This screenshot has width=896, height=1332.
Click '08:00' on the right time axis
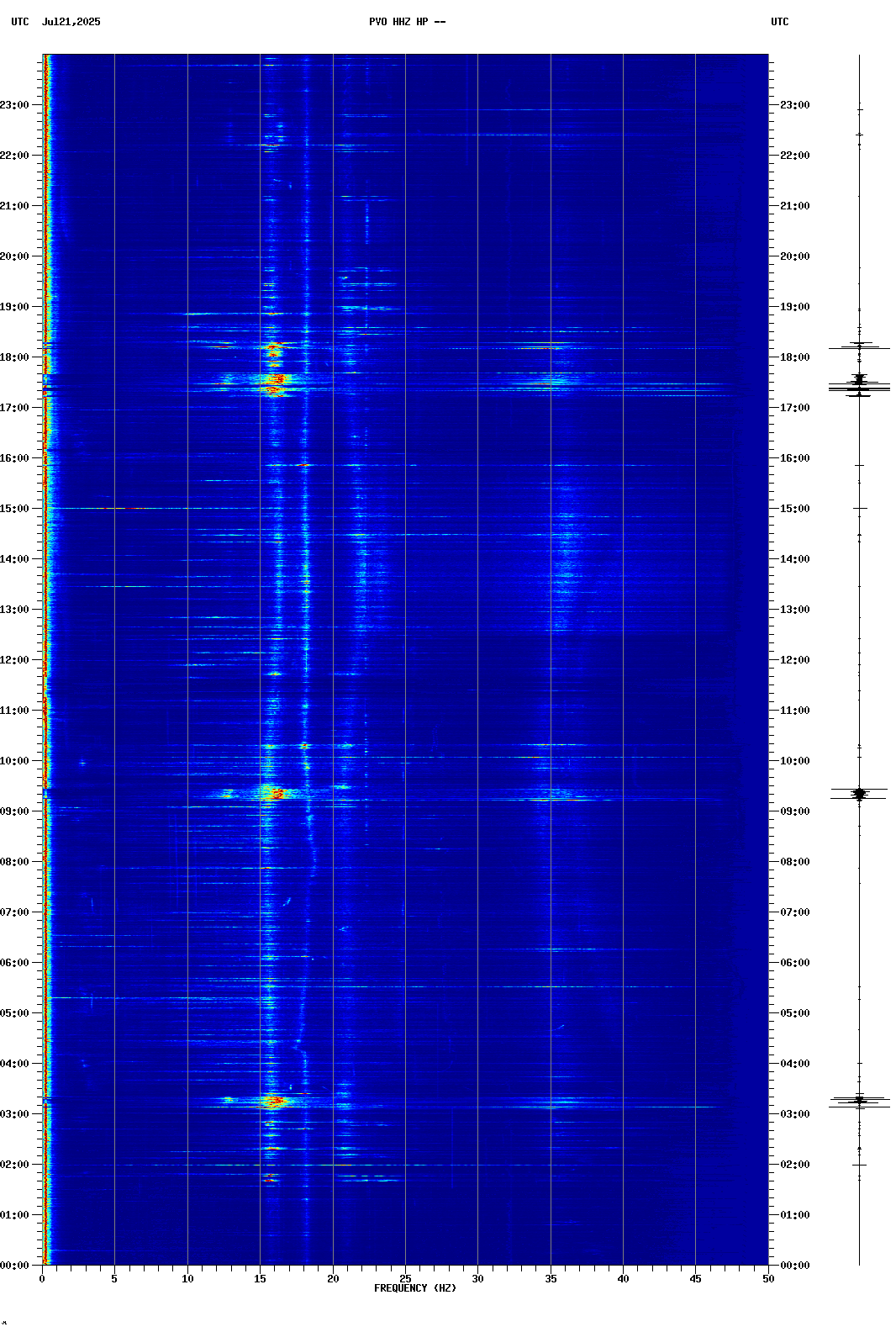[795, 862]
